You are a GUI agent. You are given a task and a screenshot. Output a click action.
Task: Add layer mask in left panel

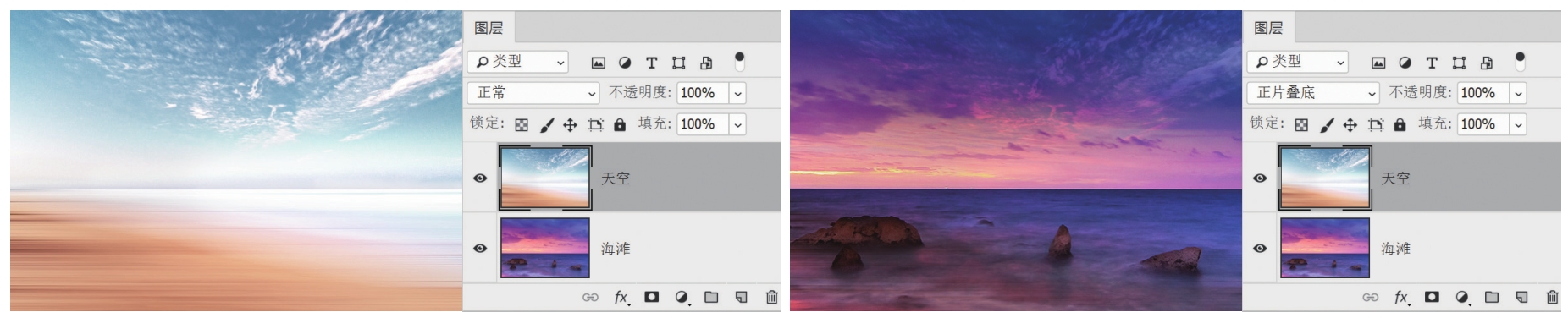pos(651,297)
